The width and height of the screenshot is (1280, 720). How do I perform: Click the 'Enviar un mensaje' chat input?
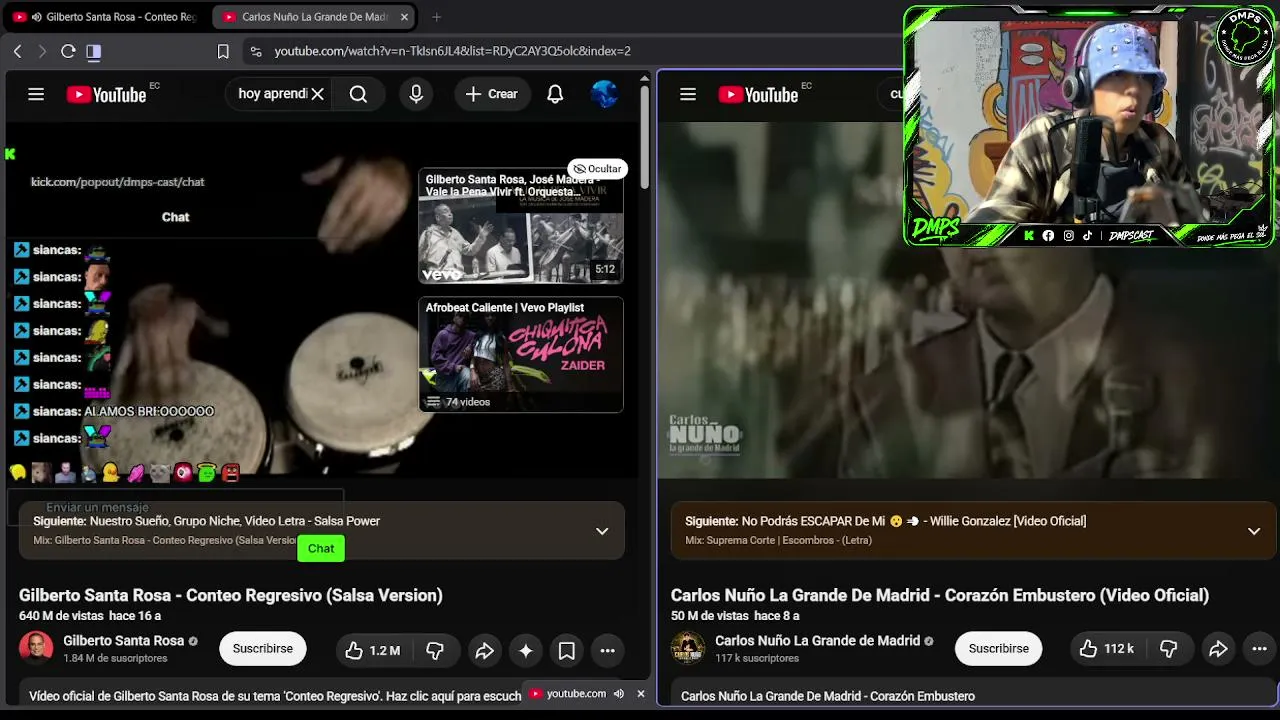(x=175, y=507)
